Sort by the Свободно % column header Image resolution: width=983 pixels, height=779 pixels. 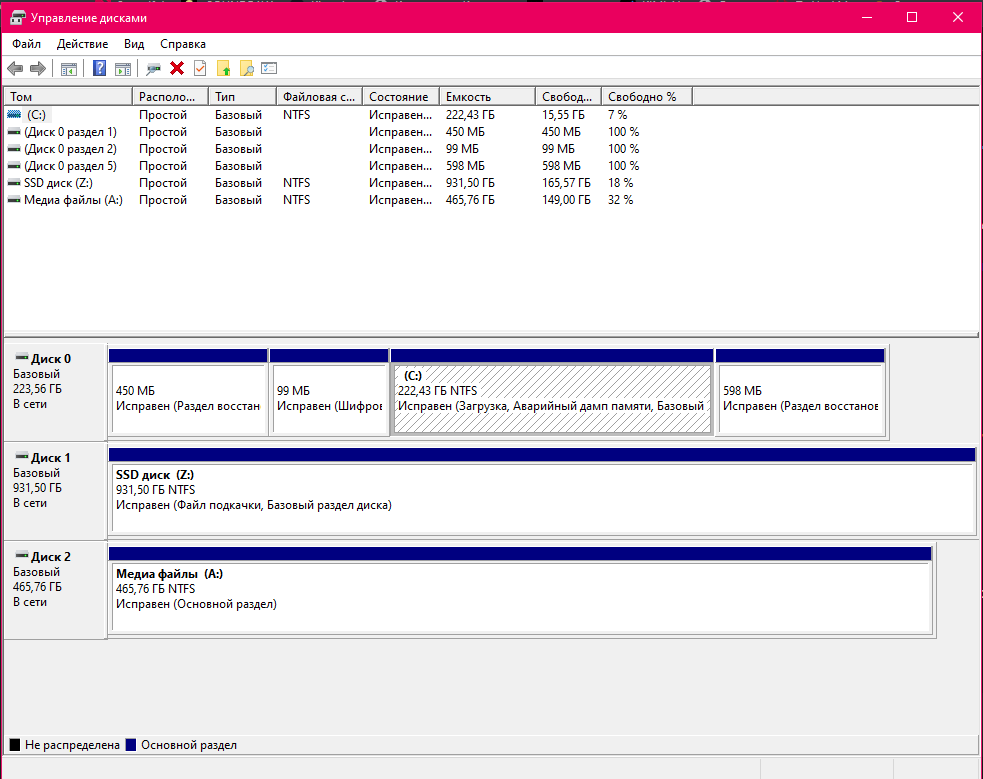click(x=646, y=97)
